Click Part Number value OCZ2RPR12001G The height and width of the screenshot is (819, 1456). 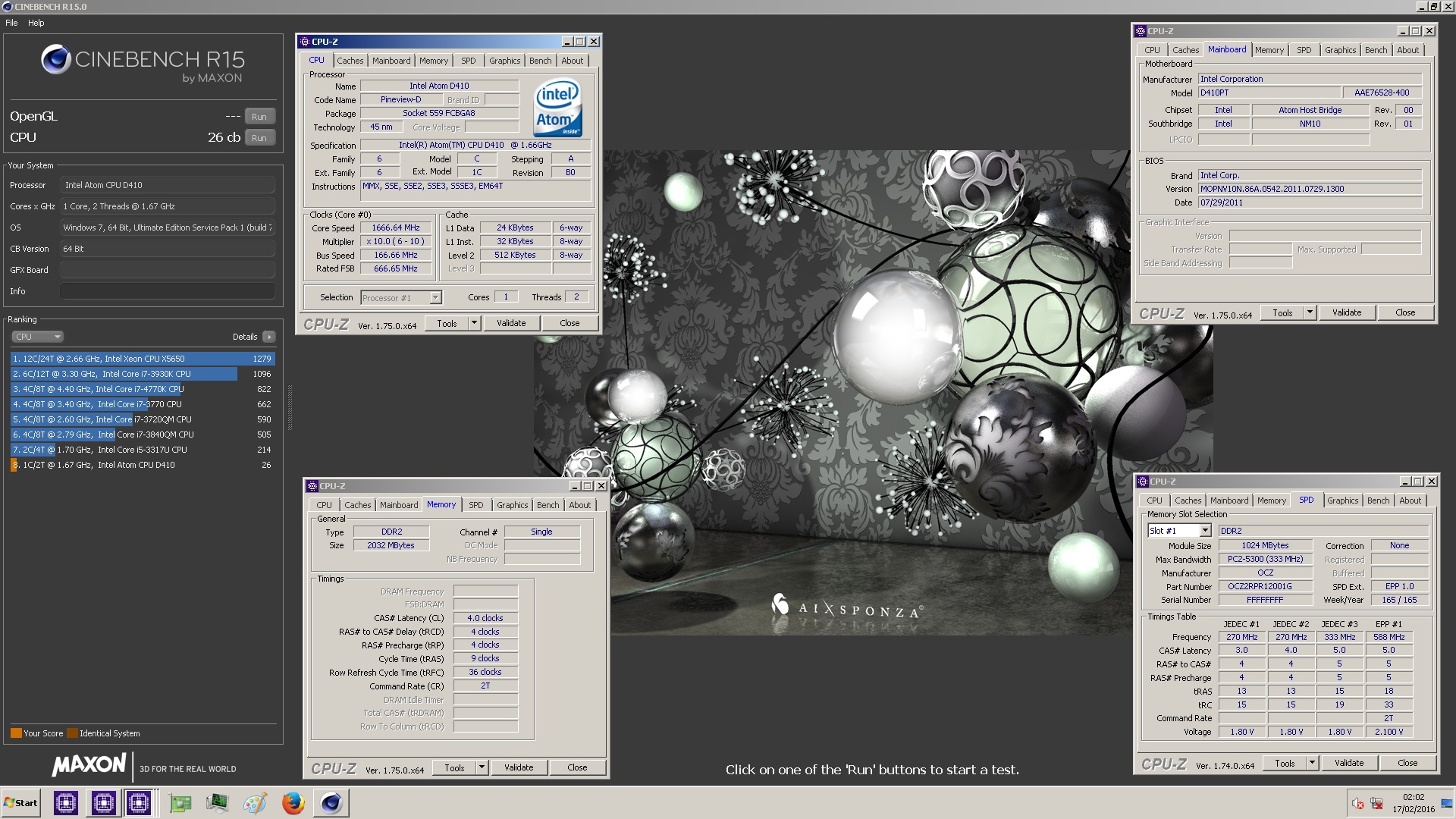click(1264, 587)
